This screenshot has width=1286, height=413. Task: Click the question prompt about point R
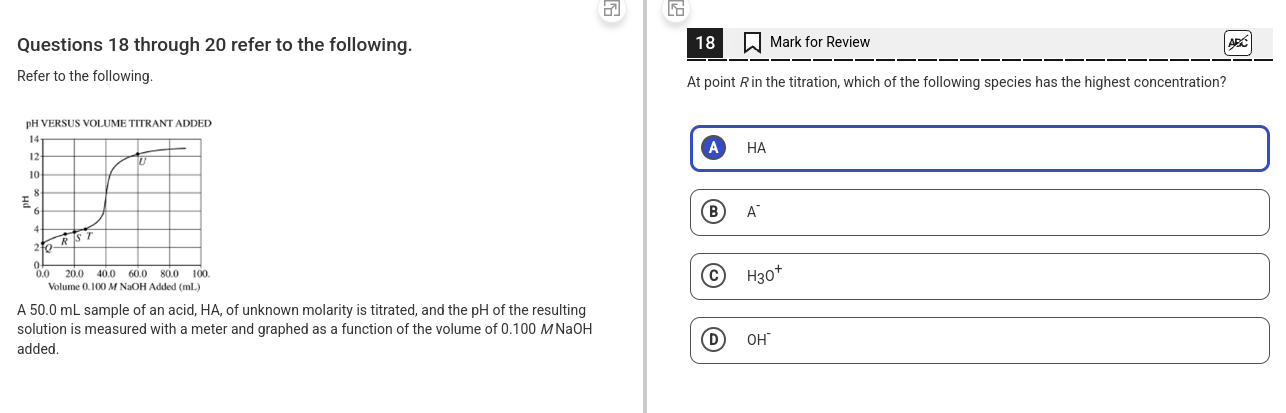pyautogui.click(x=956, y=82)
